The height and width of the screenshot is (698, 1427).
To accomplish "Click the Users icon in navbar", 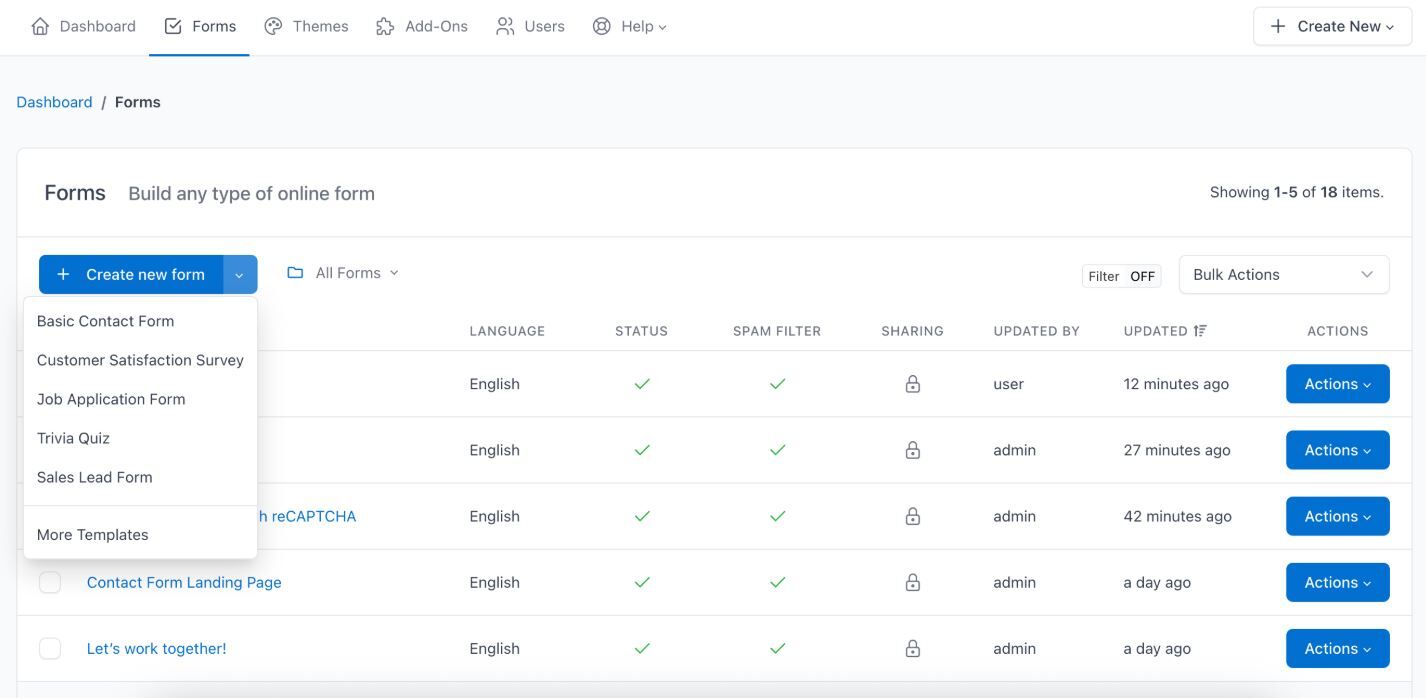I will pyautogui.click(x=505, y=27).
